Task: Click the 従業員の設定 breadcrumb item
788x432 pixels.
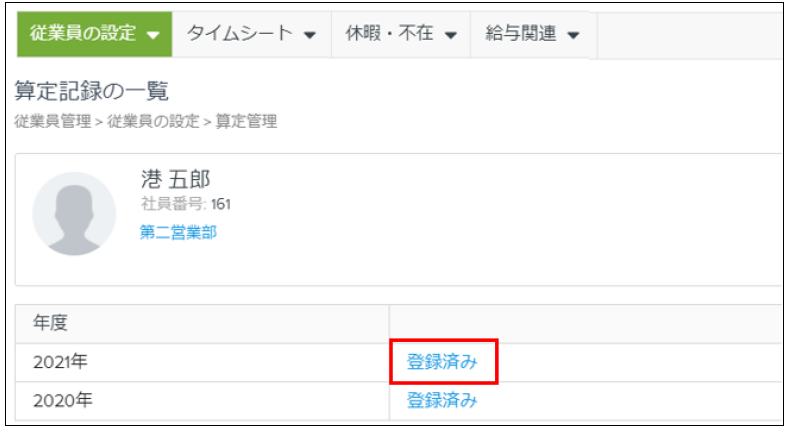Action: (x=153, y=121)
